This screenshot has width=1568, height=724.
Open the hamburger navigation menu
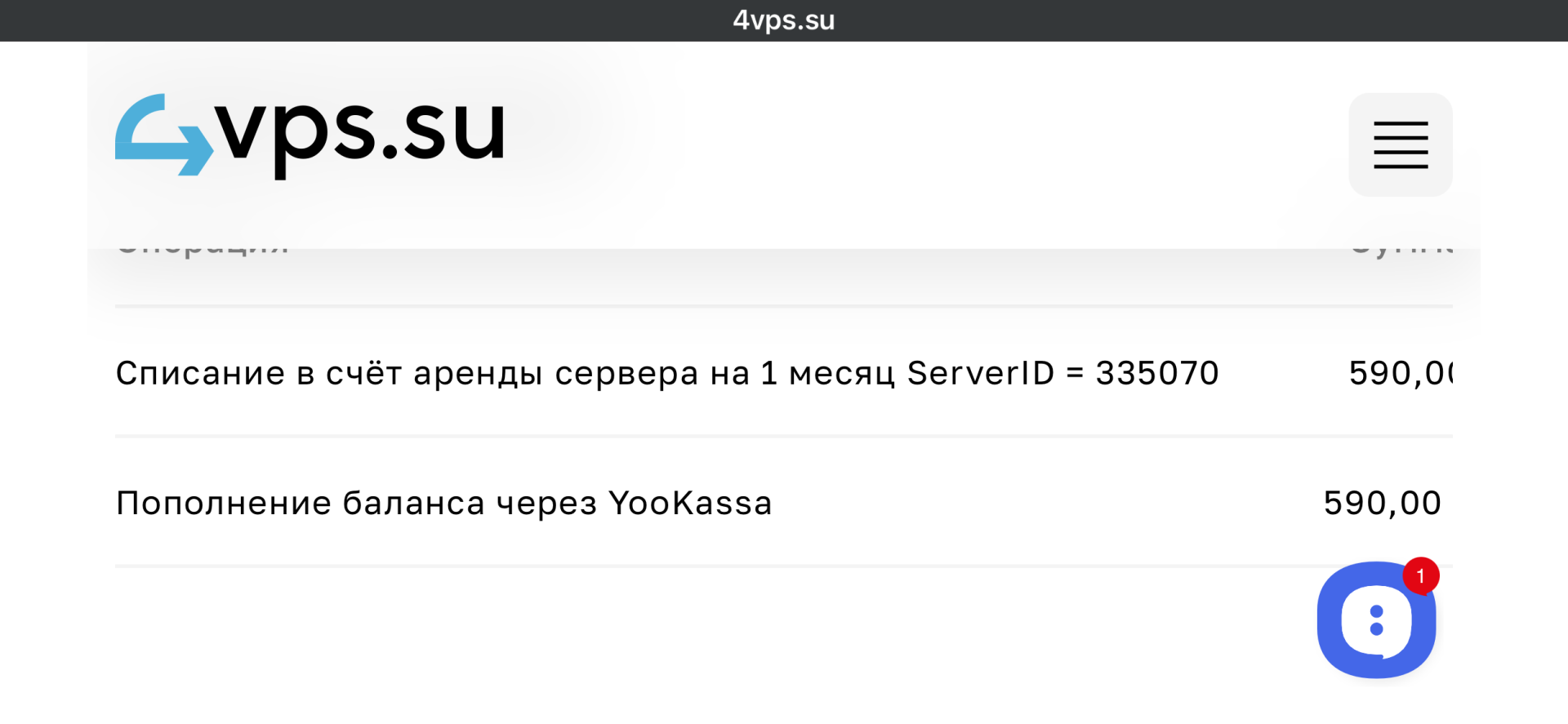pos(1400,144)
